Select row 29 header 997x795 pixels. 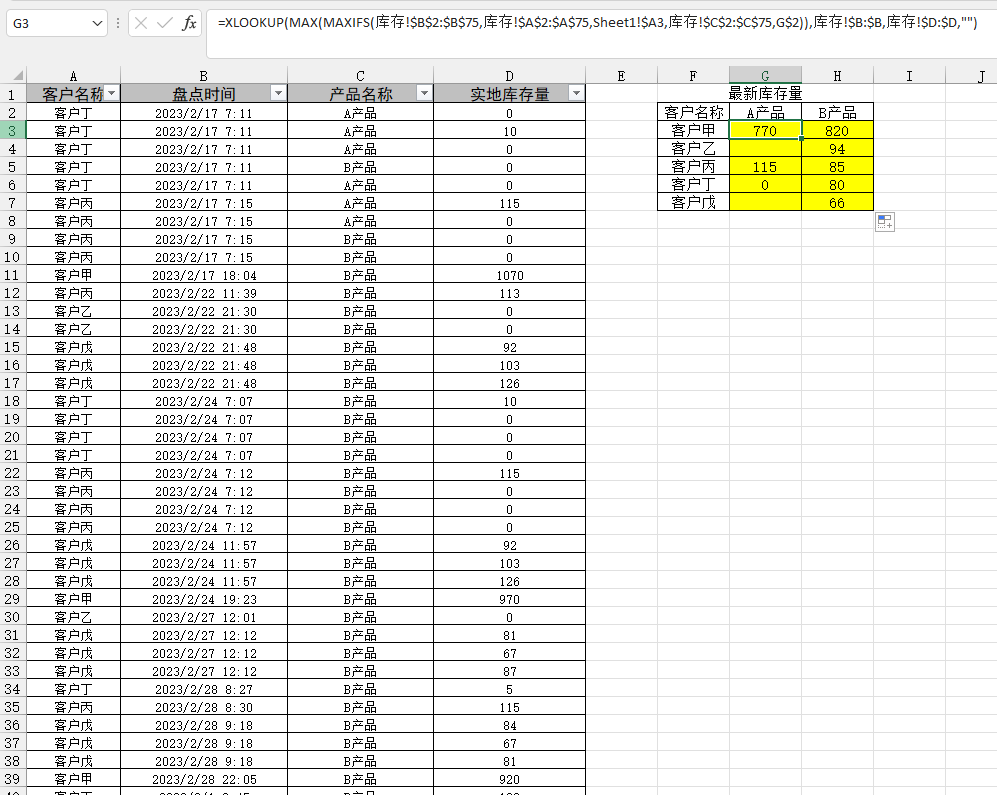(13, 598)
